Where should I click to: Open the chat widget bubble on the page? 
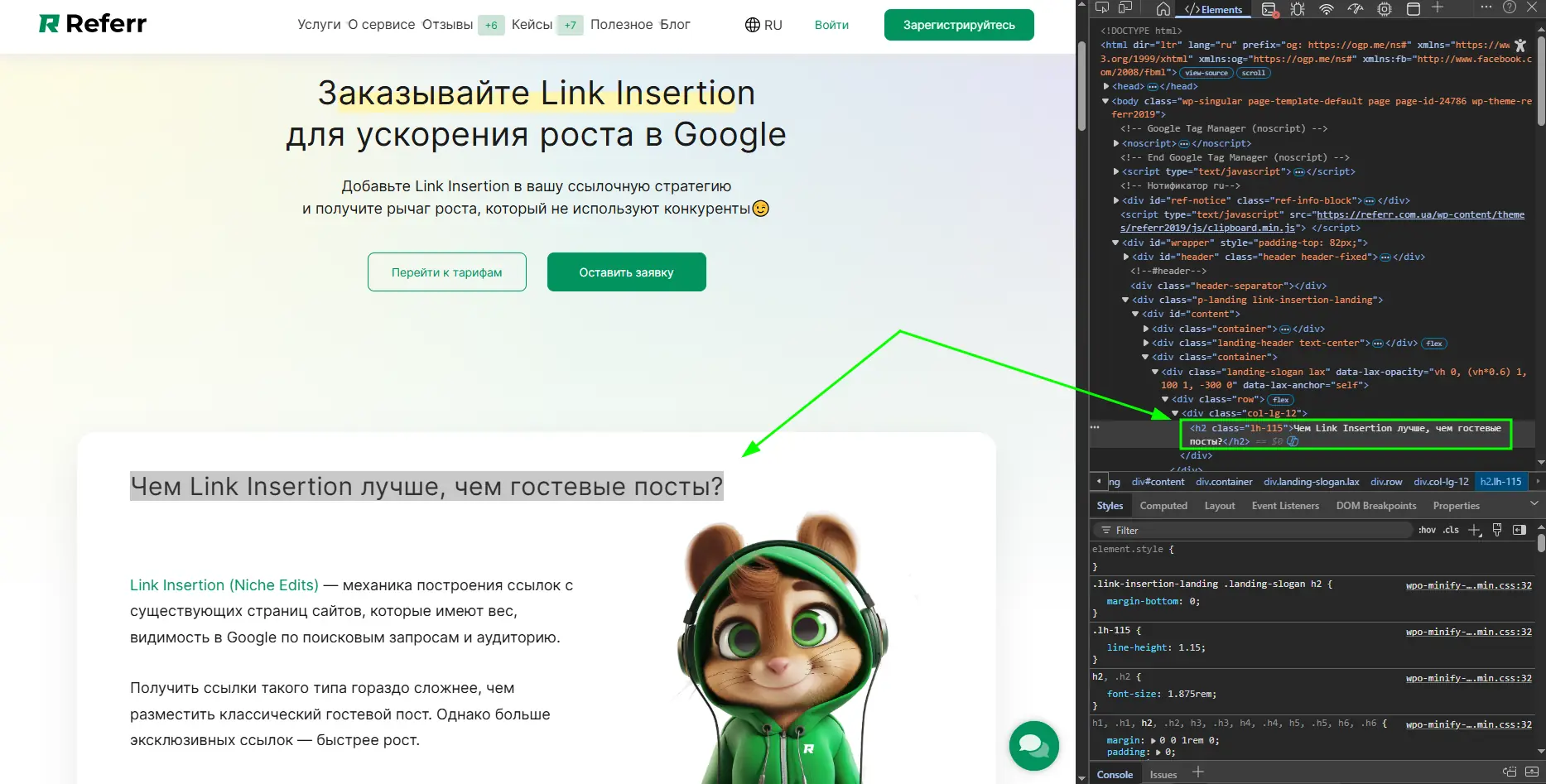(x=1033, y=746)
